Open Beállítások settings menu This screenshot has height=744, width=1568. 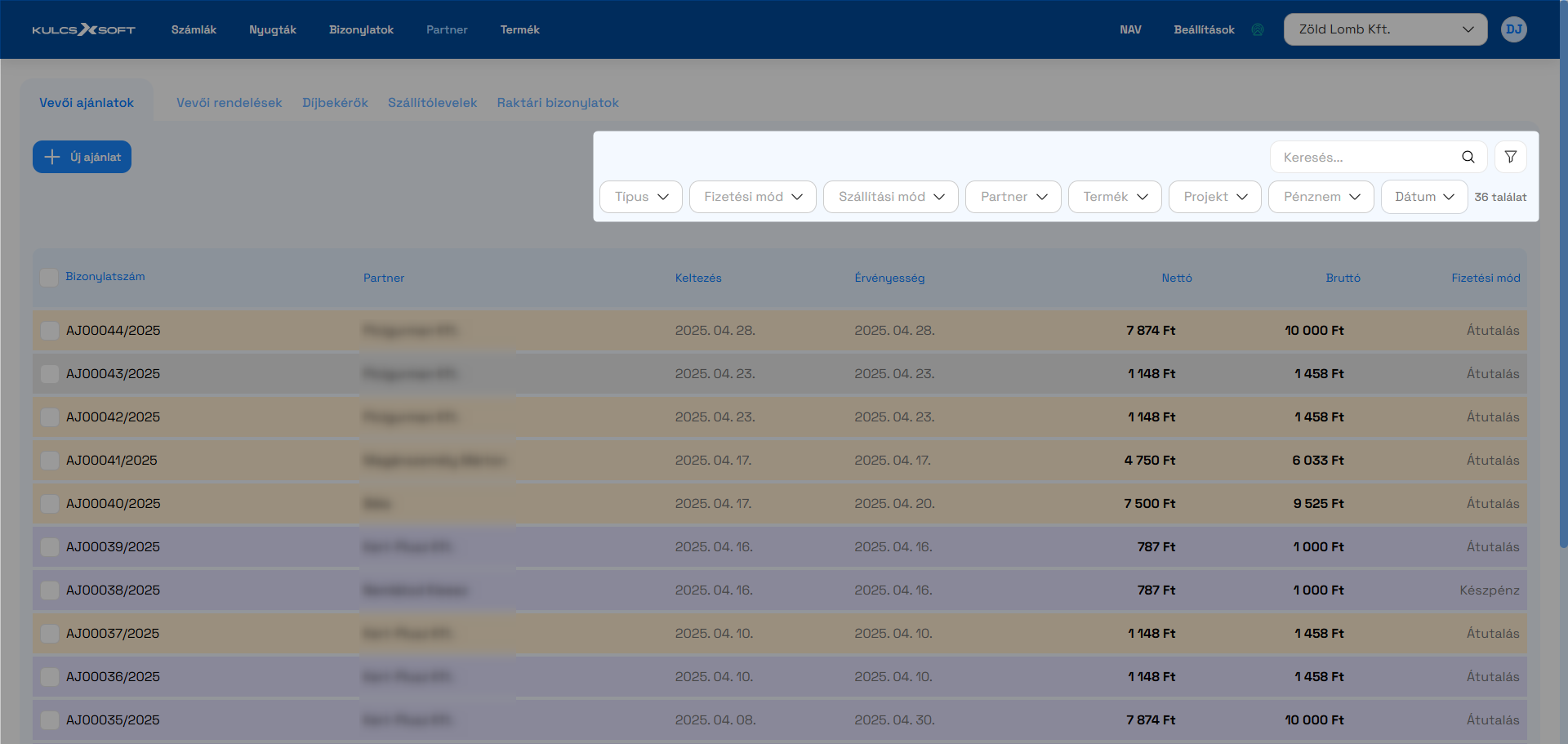[1204, 29]
